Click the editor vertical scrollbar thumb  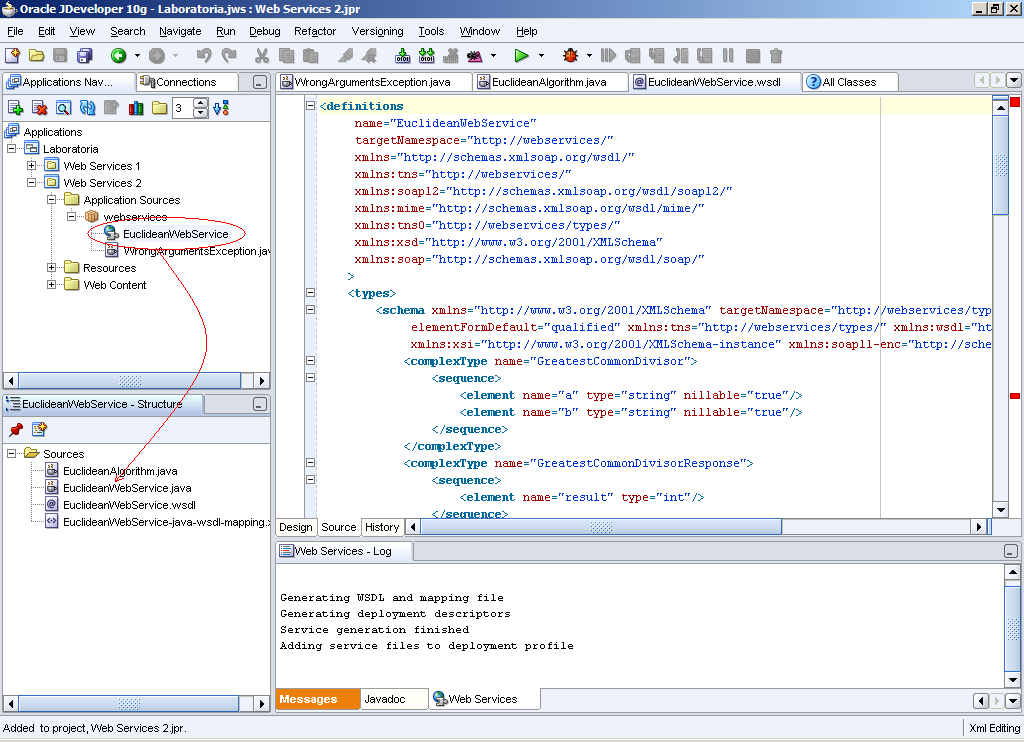coord(1000,165)
